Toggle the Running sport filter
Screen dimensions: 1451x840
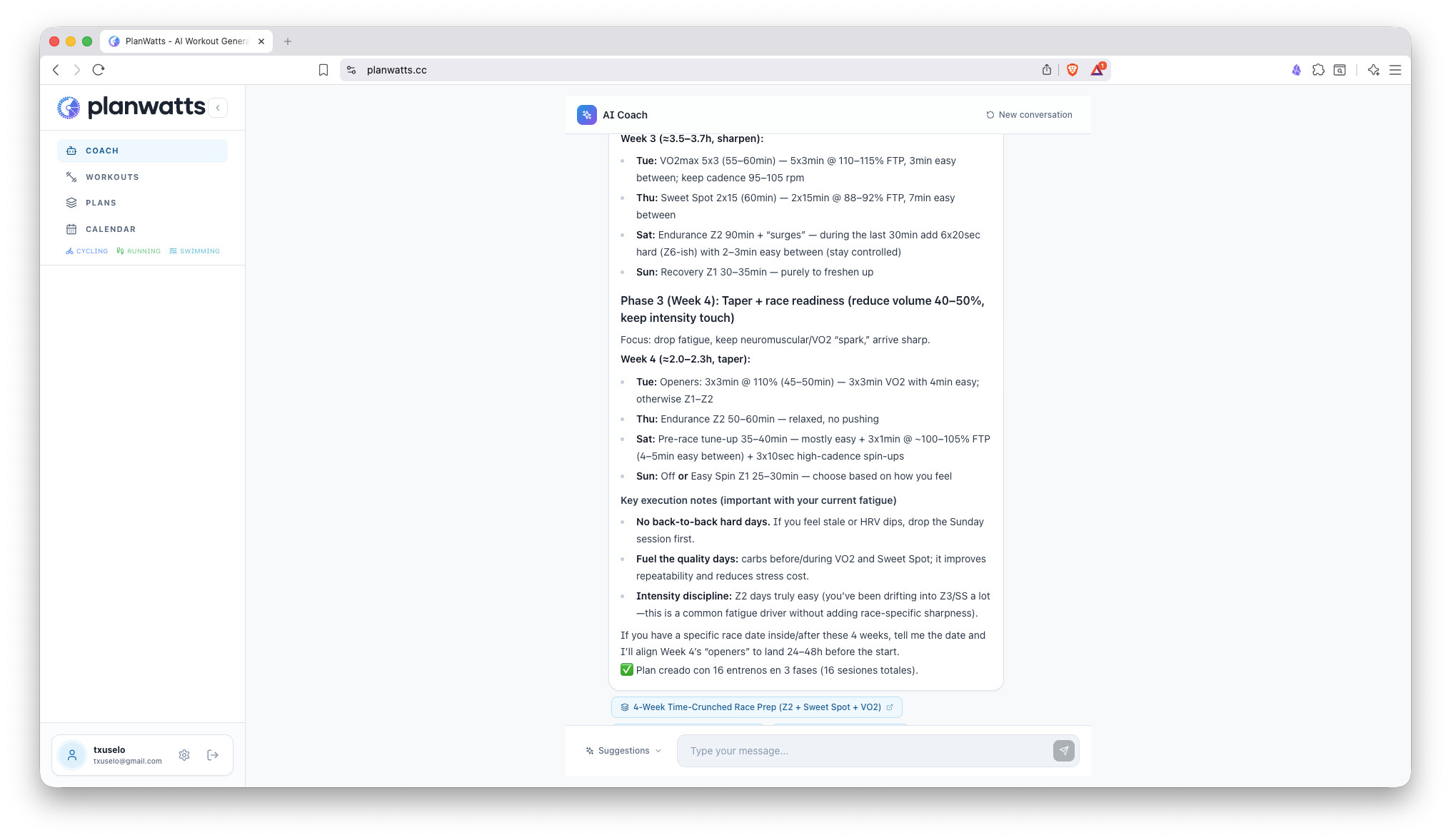click(x=139, y=251)
